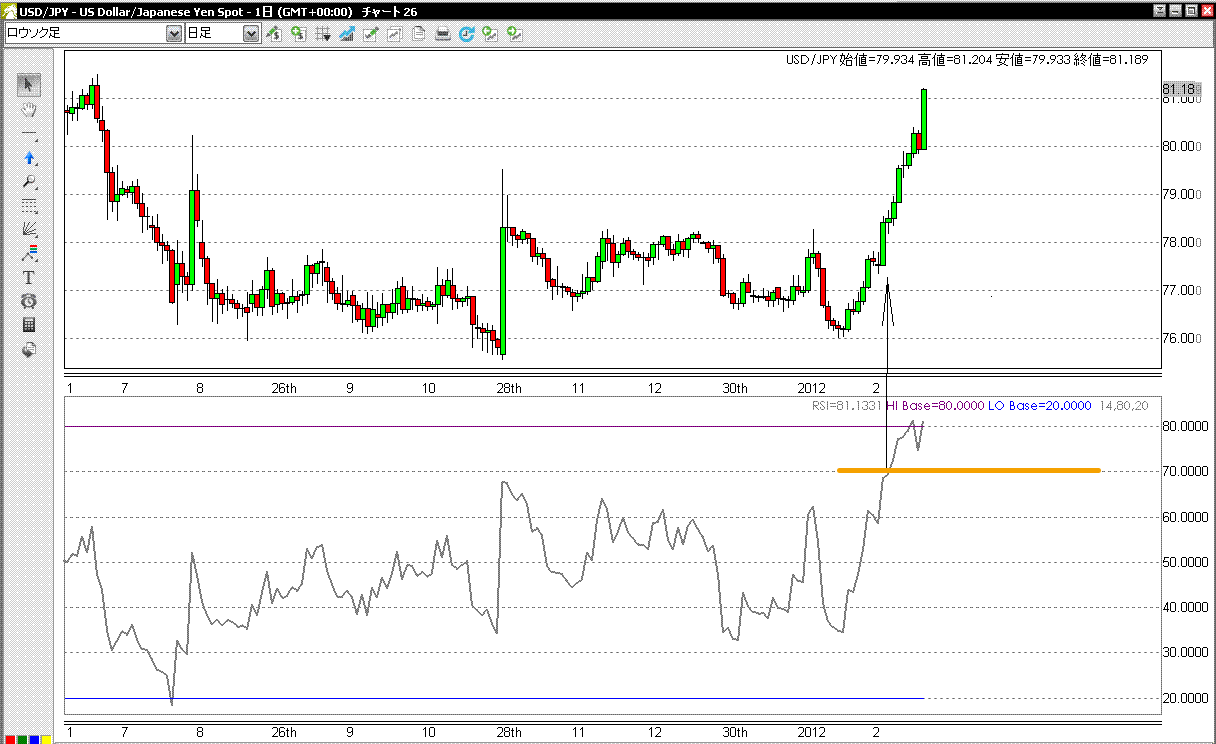Choose the horizontal line drawing tool

pos(29,134)
